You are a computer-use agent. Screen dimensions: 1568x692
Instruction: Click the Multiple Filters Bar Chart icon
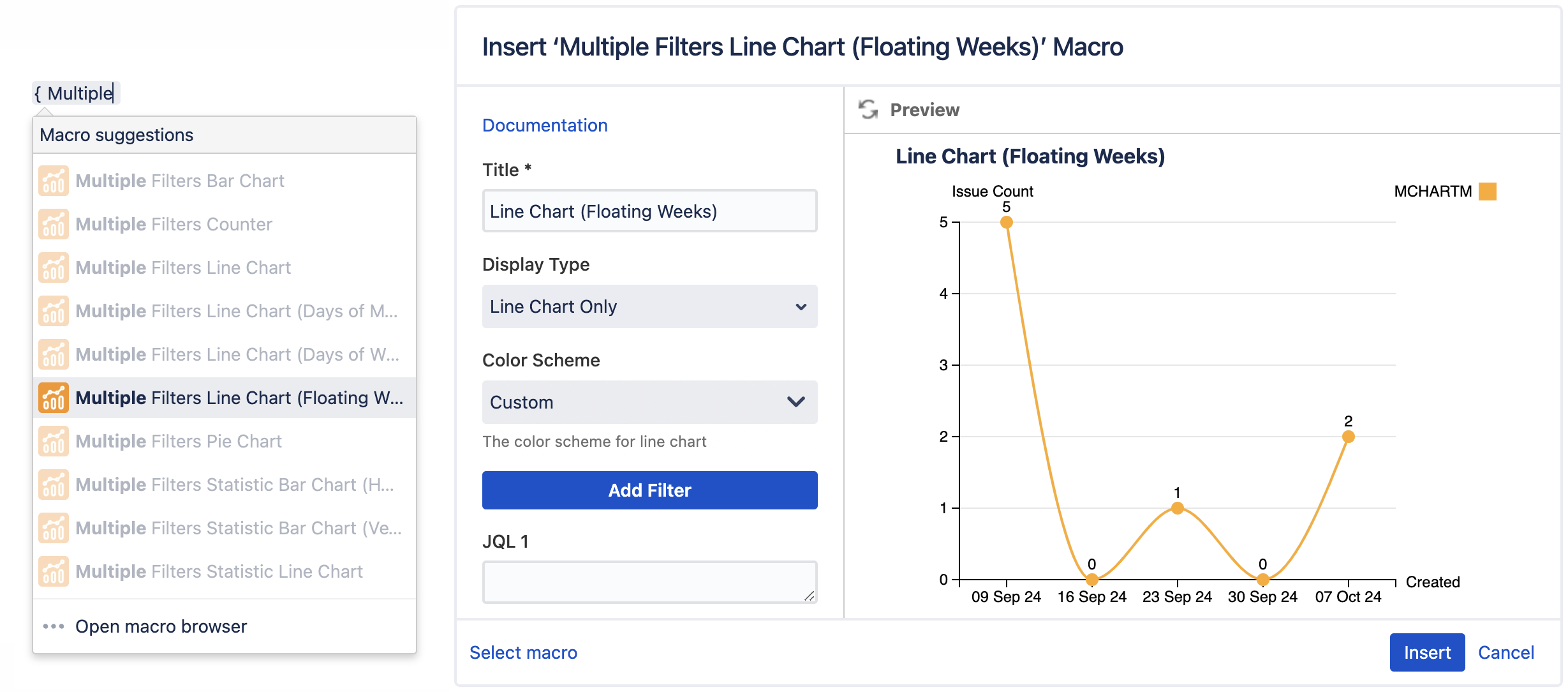pos(54,180)
